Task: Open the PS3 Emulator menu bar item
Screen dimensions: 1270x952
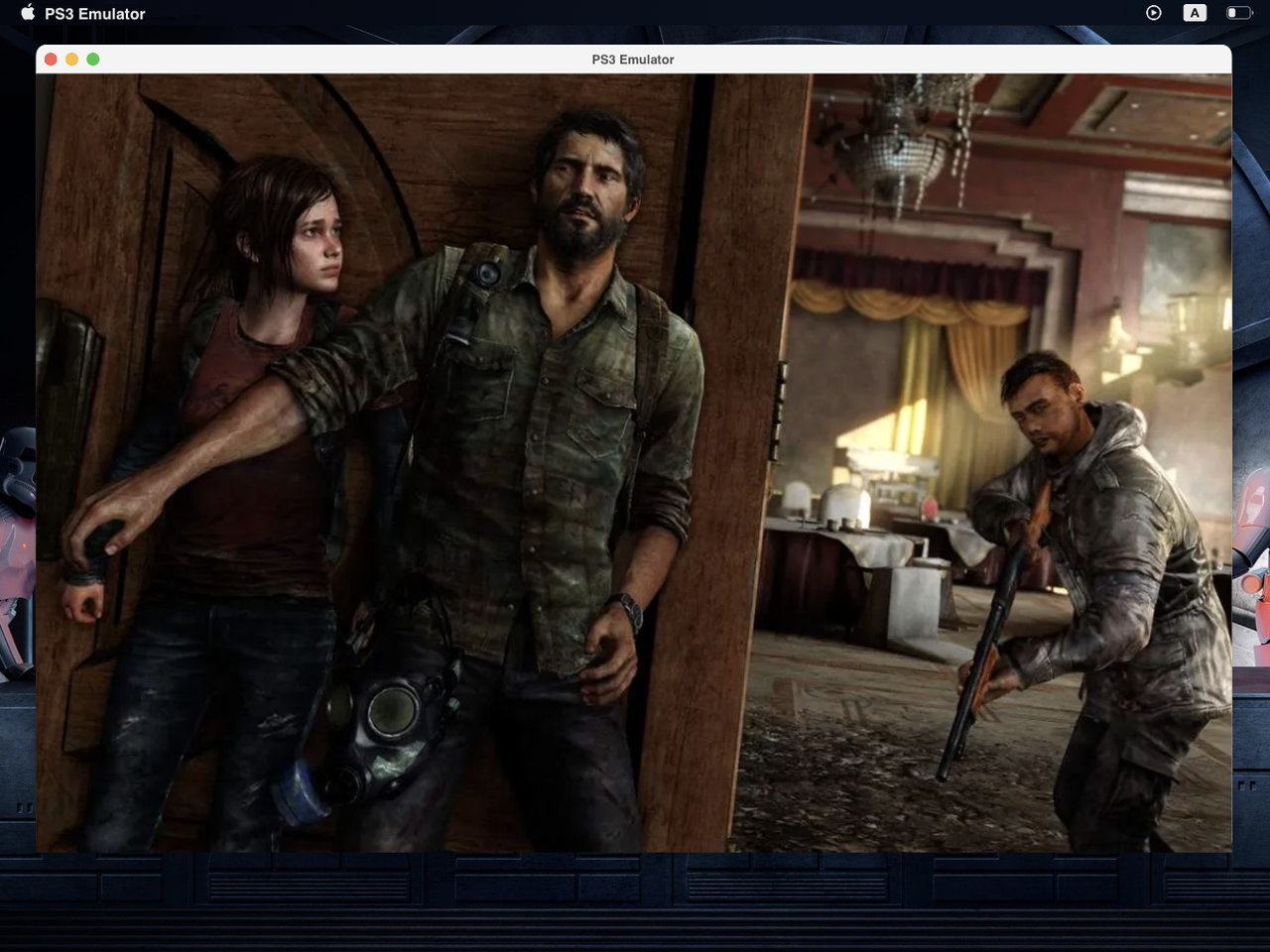Action: coord(95,14)
